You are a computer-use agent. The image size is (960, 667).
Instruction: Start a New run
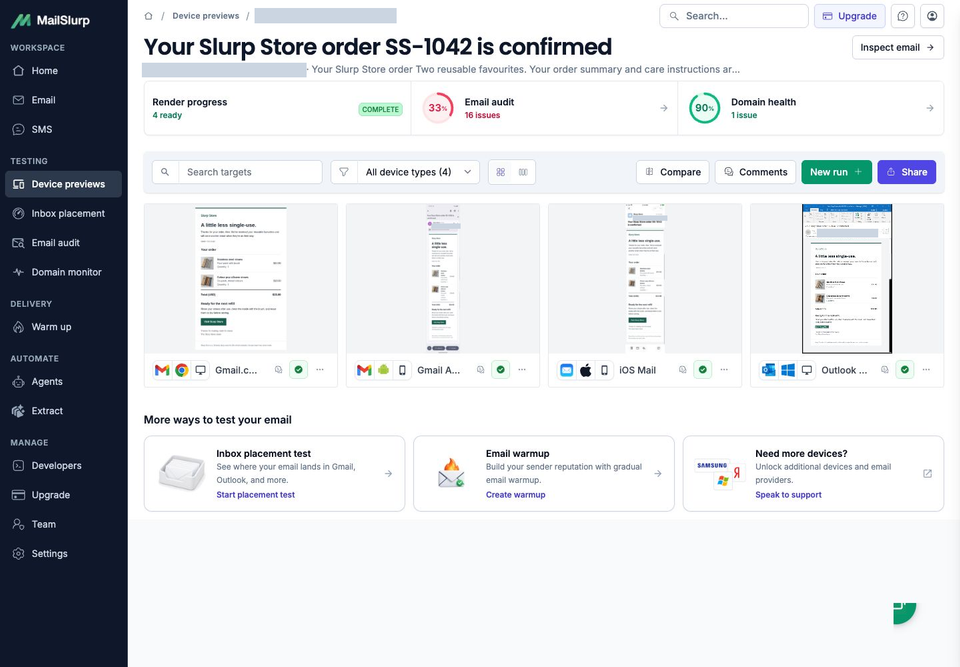(x=836, y=172)
